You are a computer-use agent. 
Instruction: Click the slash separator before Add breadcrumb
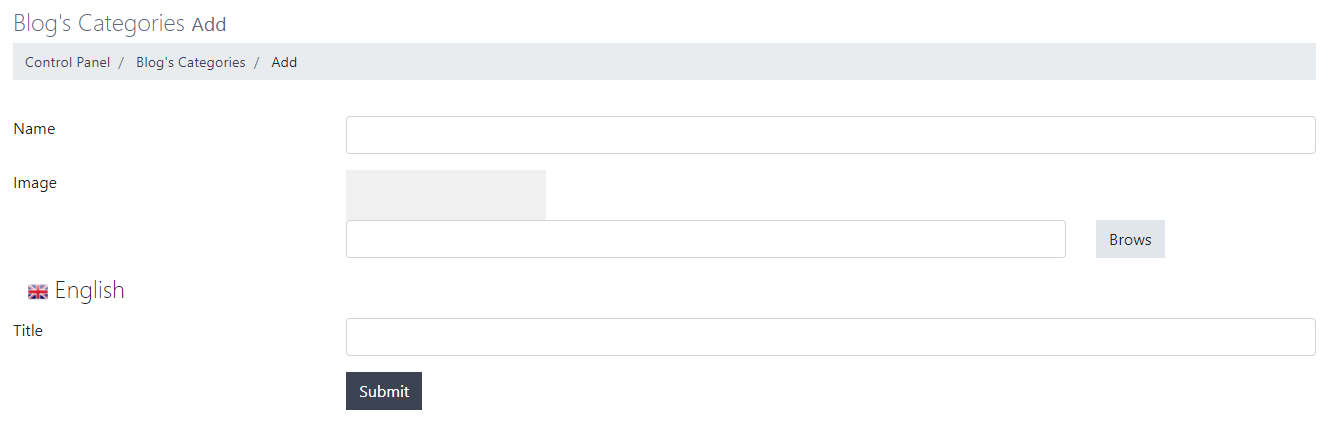tap(256, 62)
